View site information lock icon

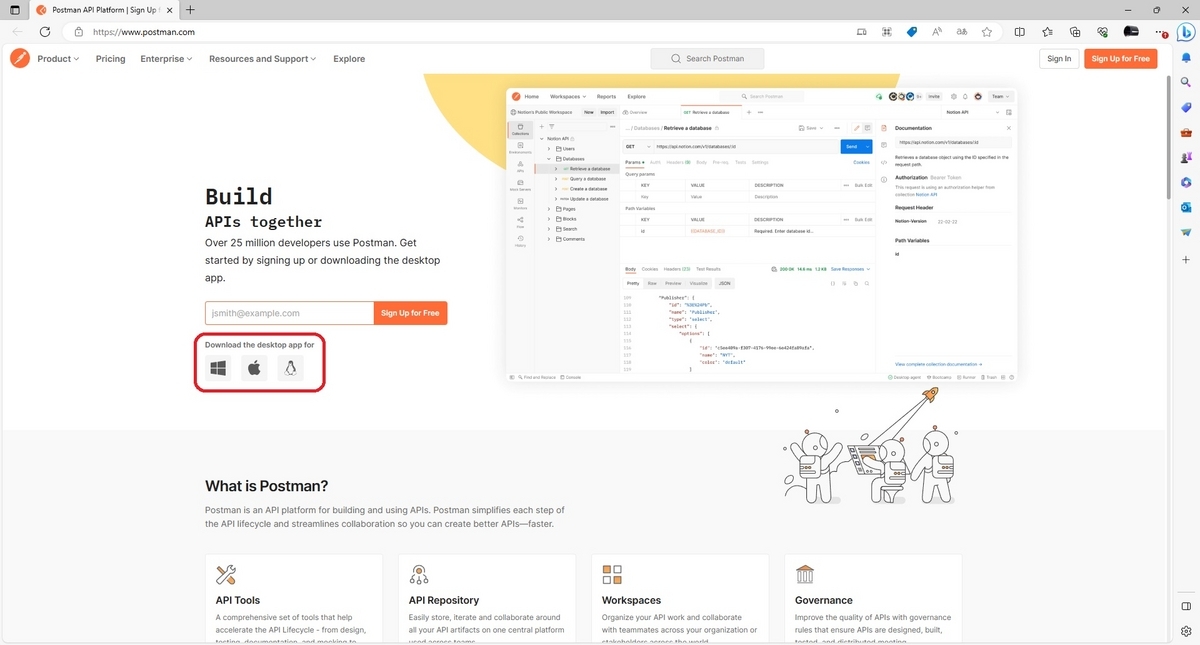tap(79, 32)
